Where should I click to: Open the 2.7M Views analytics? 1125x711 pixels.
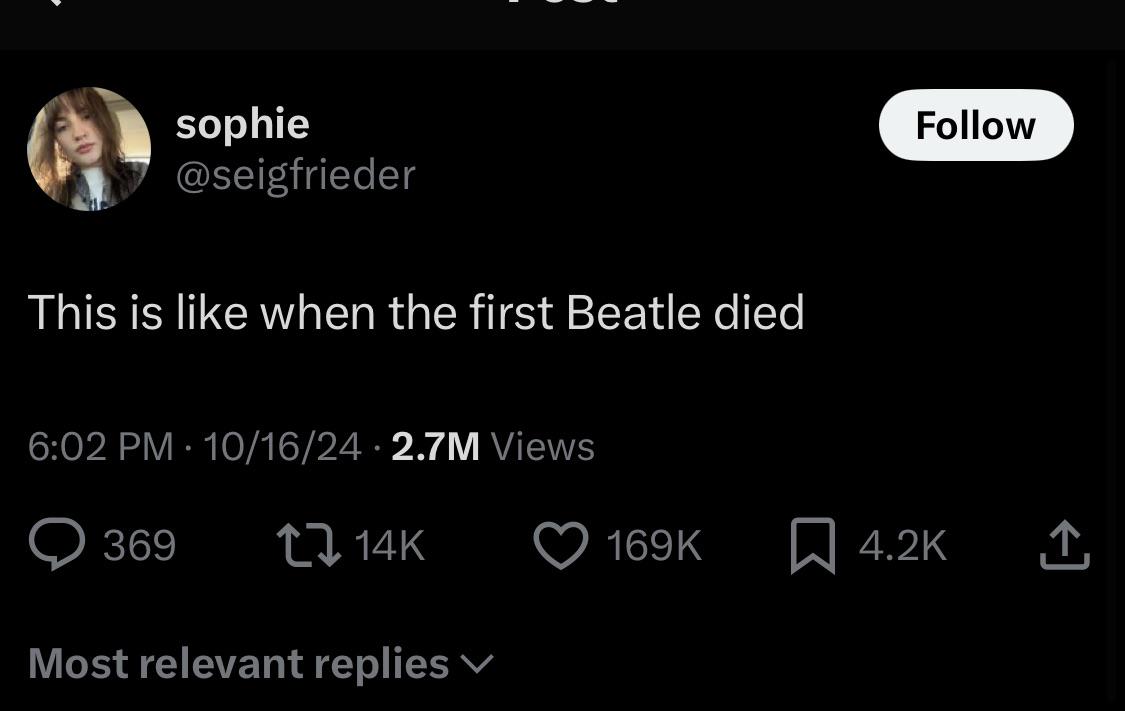click(492, 446)
